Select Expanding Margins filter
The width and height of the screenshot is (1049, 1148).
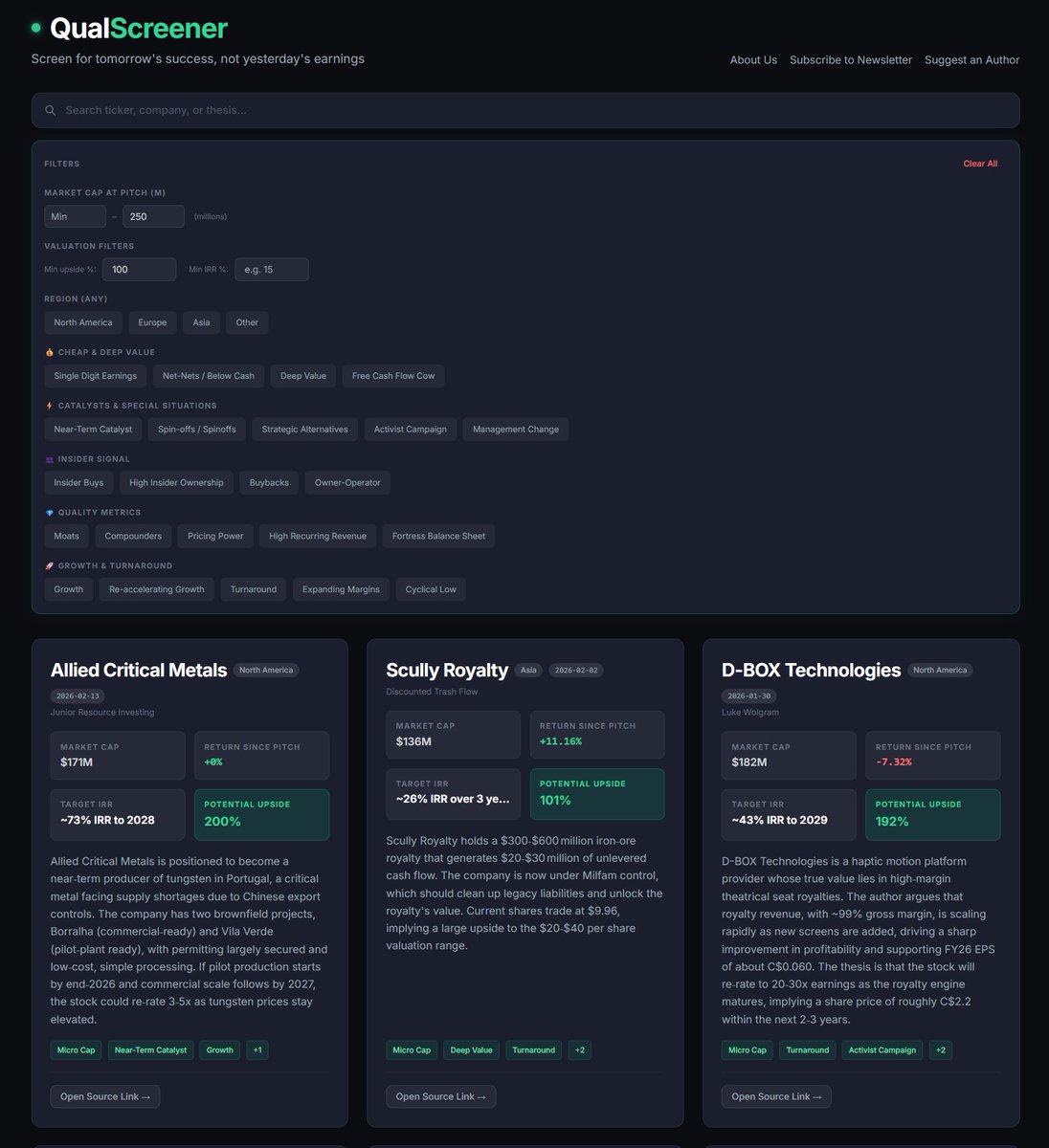click(x=341, y=589)
